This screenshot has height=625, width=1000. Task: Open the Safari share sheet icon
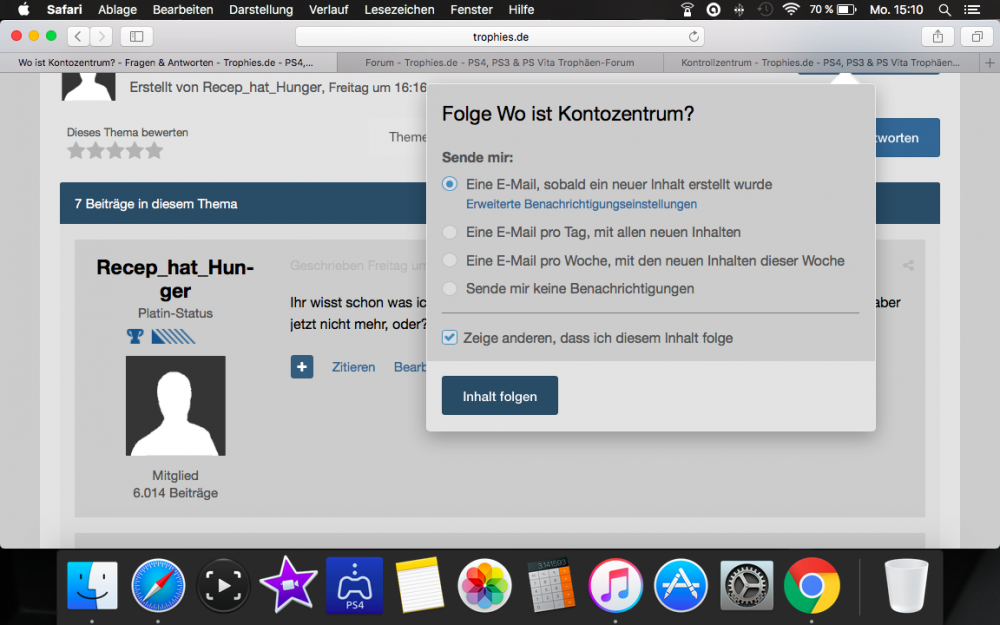[937, 36]
